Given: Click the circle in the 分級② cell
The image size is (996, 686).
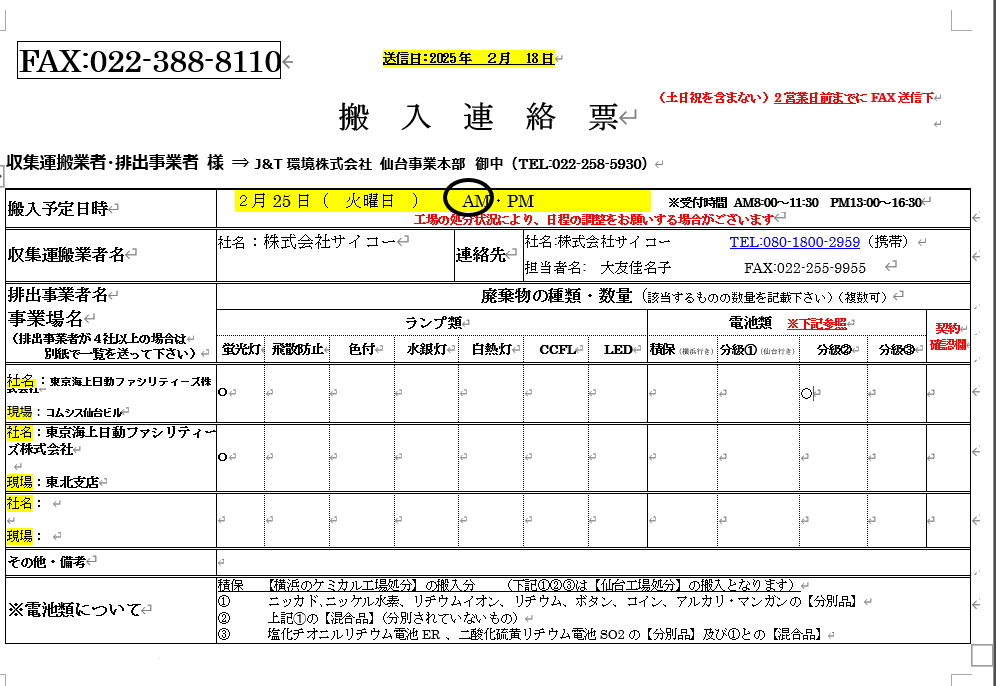Looking at the screenshot, I should (x=807, y=393).
